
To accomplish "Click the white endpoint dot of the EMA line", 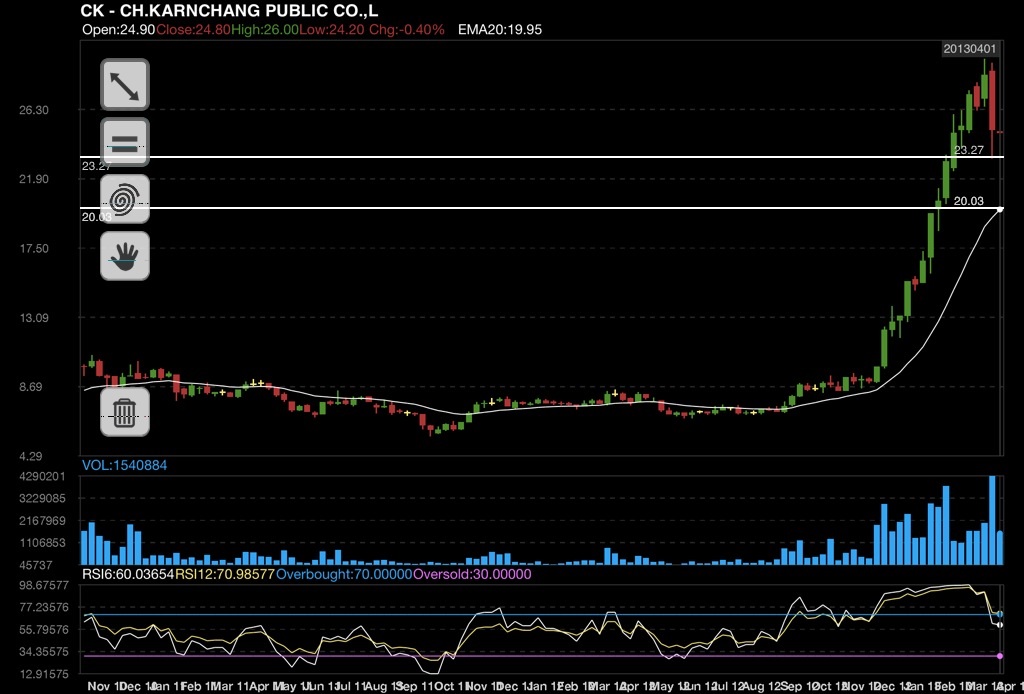I will coord(1000,210).
